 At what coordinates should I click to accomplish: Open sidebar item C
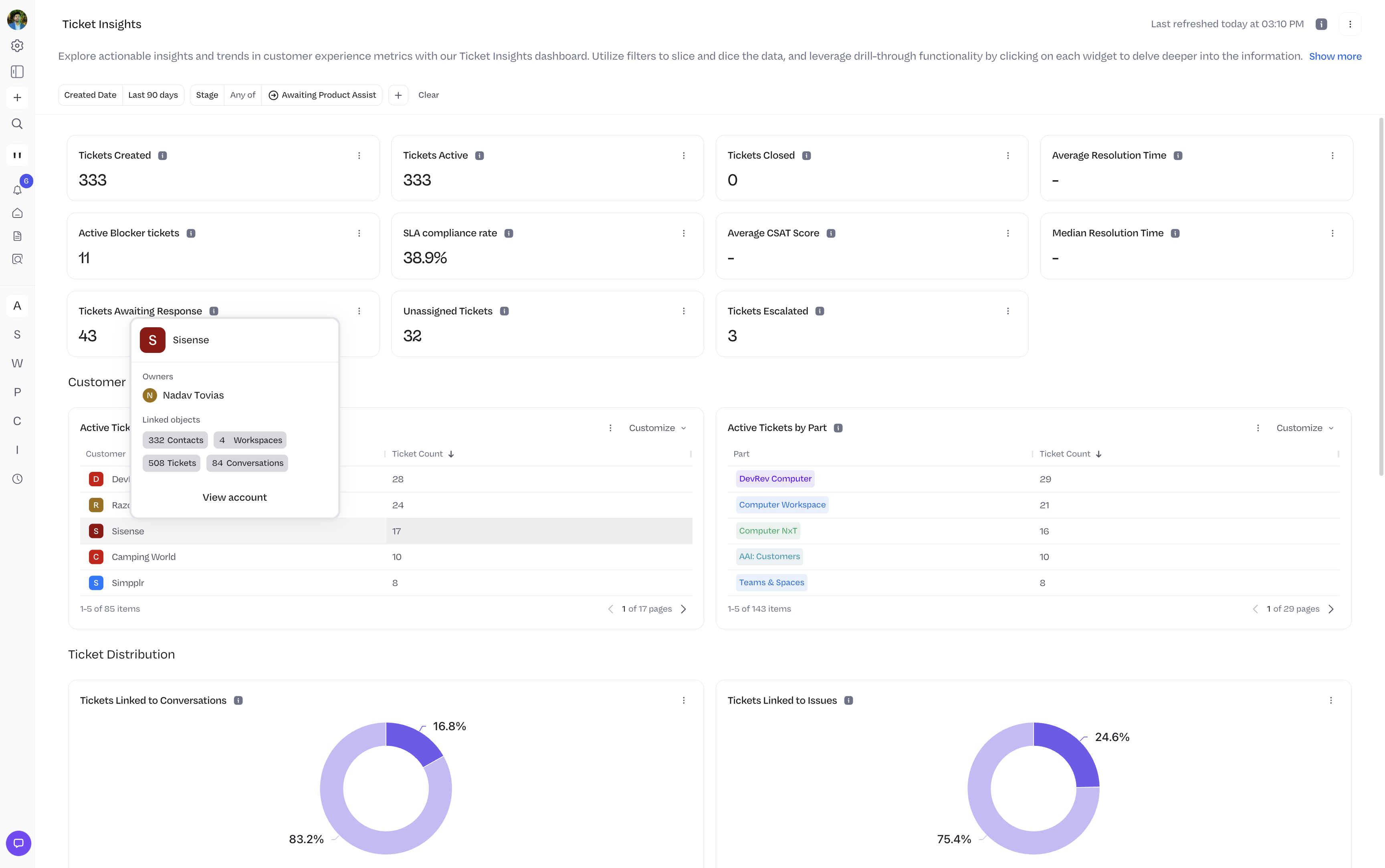17,421
